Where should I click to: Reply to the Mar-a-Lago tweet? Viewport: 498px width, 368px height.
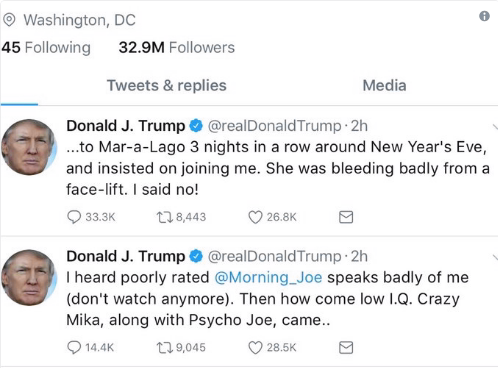74,217
